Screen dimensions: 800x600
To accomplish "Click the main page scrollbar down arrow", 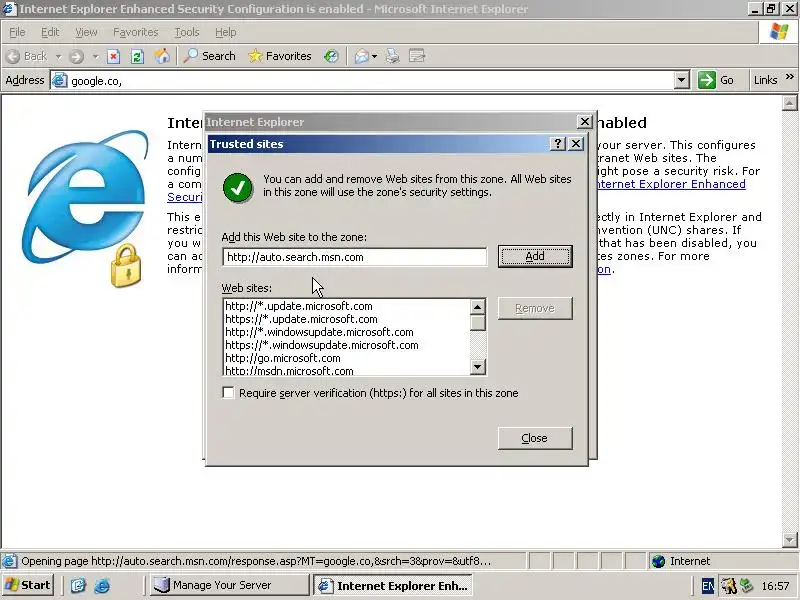I will coord(789,539).
